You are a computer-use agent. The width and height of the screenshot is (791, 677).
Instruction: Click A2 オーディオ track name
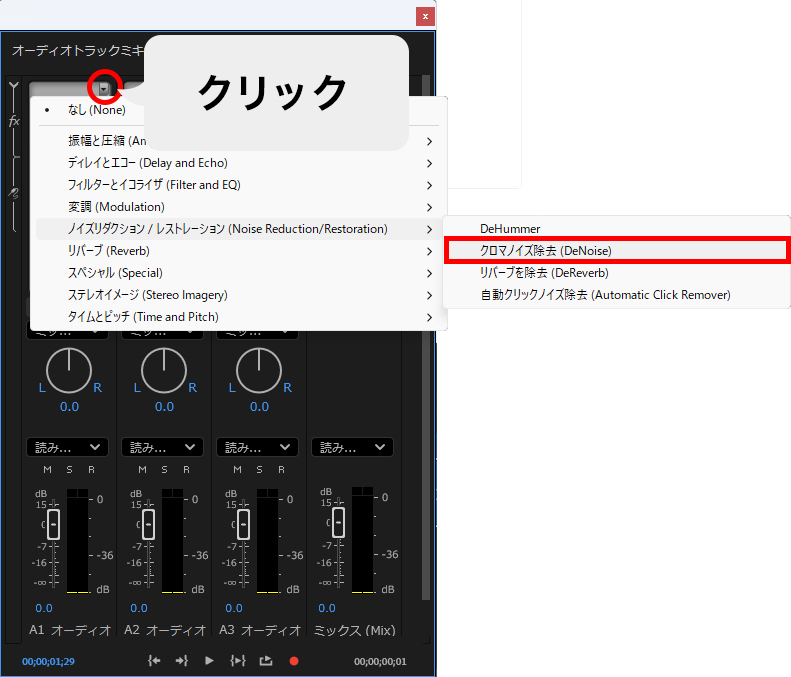click(165, 630)
